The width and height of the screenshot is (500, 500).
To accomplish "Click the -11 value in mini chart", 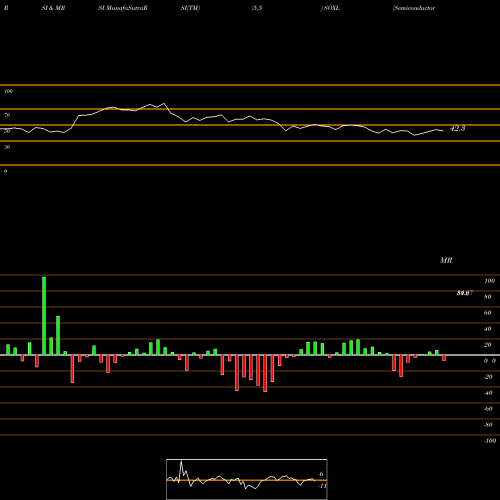I will pos(322,486).
